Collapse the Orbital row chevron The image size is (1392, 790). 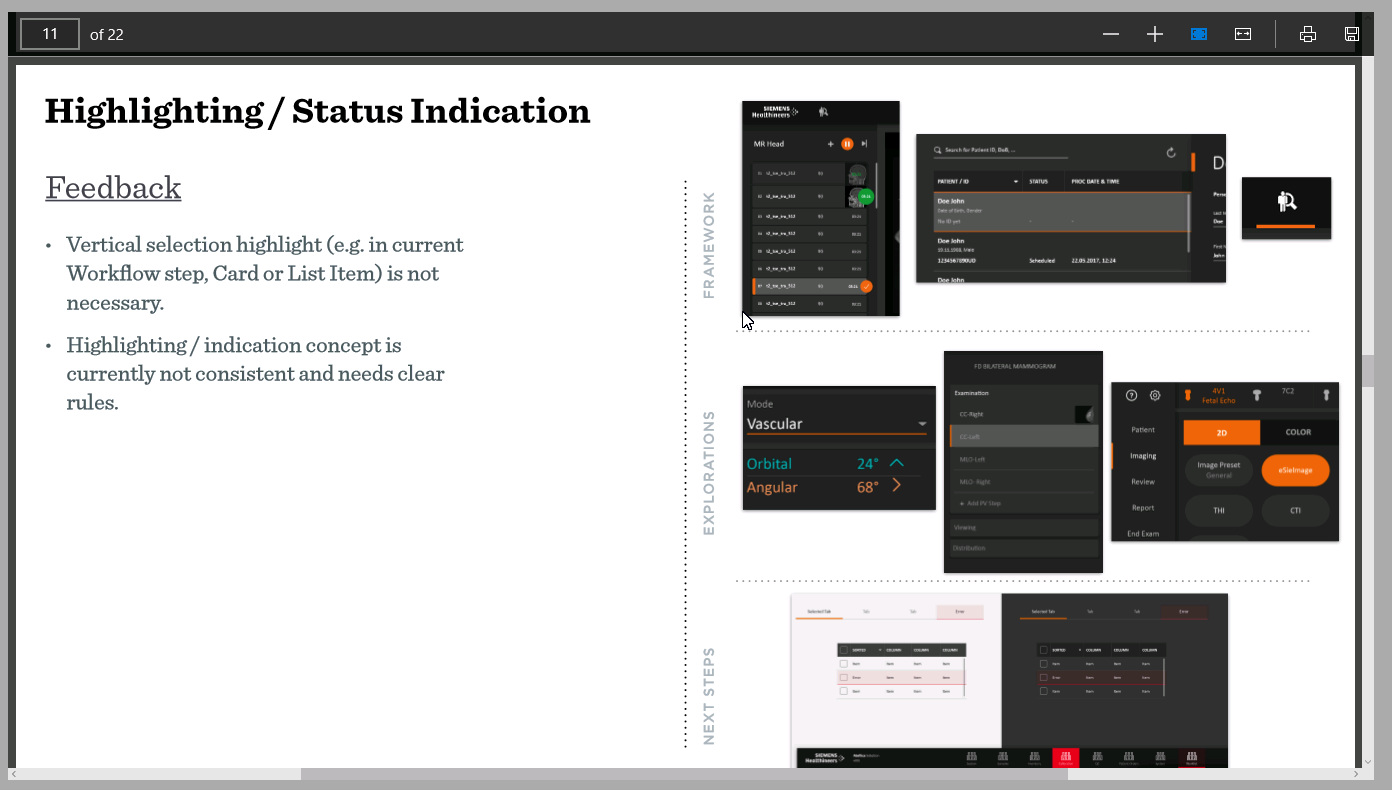[896, 463]
